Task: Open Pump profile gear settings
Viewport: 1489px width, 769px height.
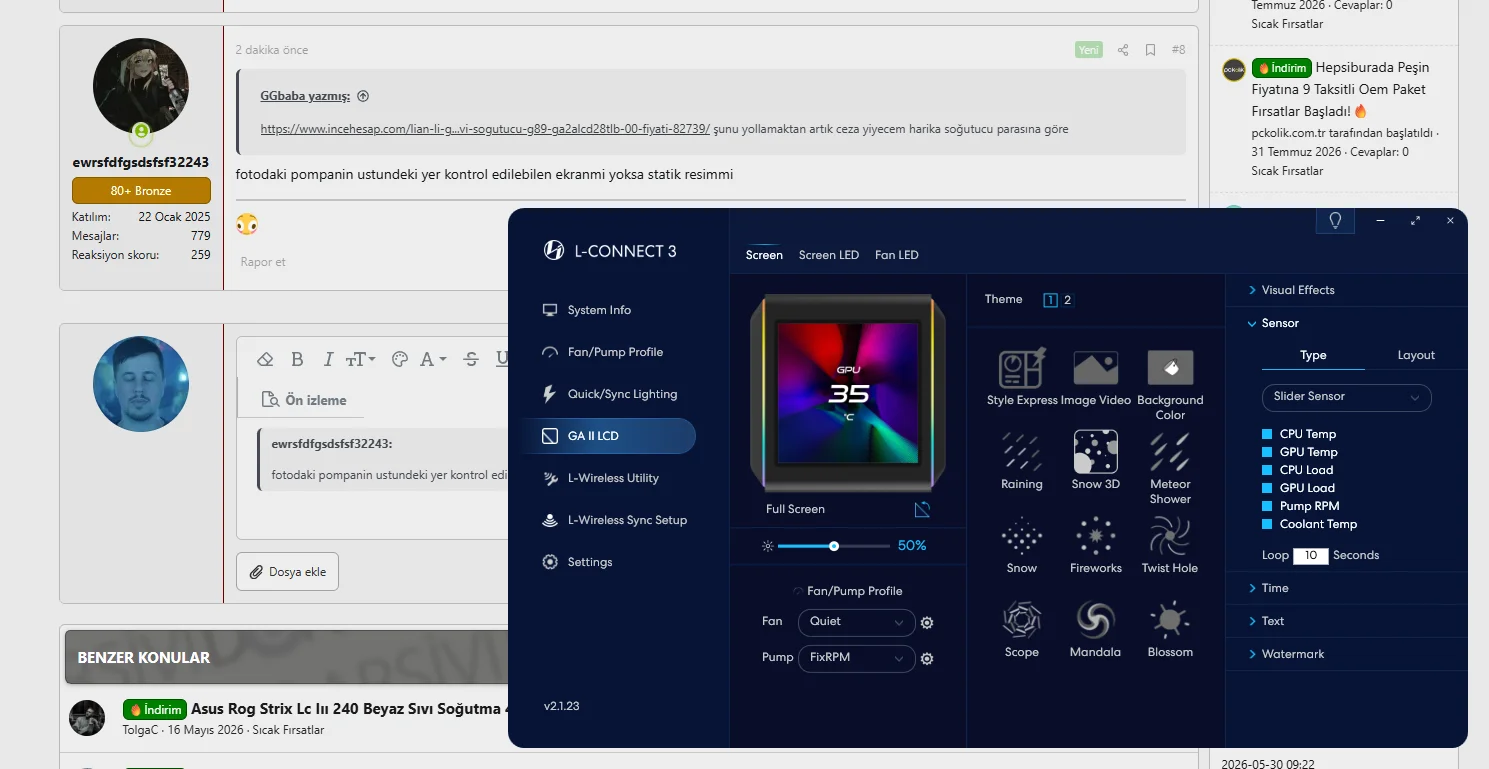Action: (927, 659)
